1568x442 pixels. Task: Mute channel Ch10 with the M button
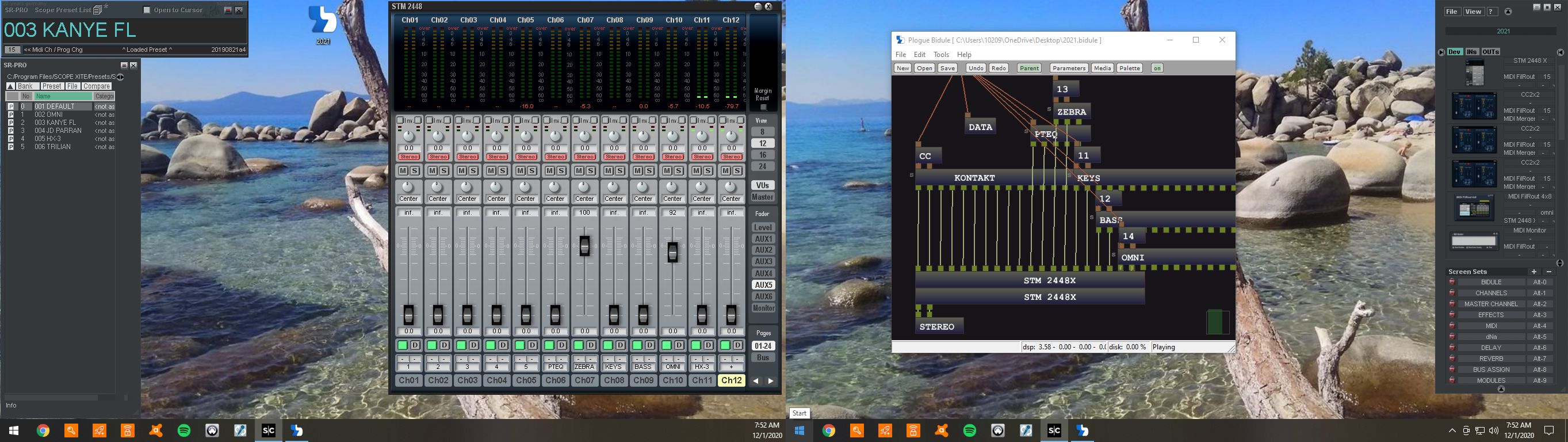point(667,171)
